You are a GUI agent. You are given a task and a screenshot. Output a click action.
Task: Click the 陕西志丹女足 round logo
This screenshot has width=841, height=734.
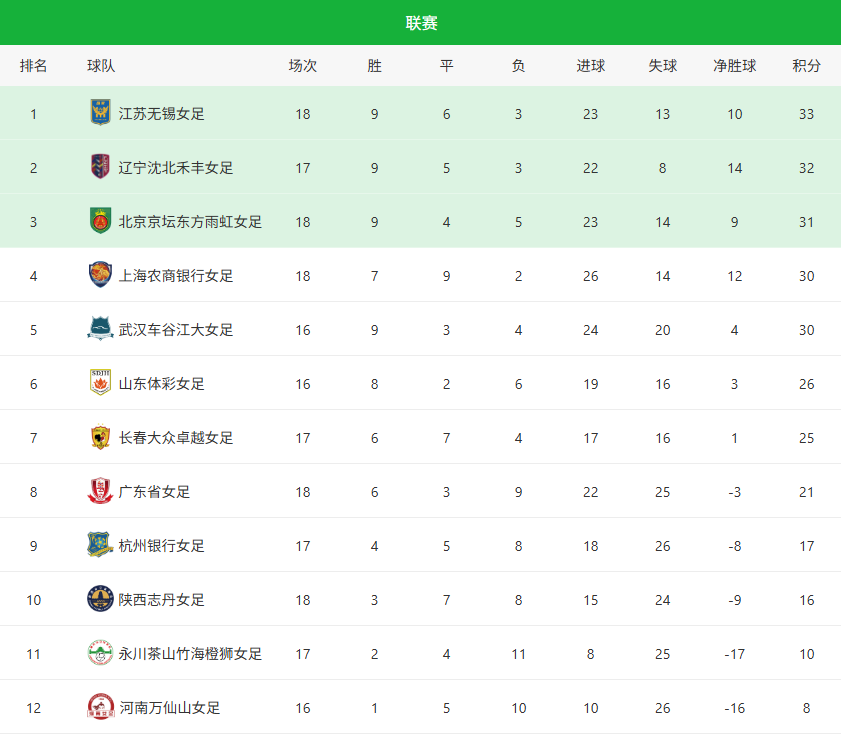click(x=100, y=599)
